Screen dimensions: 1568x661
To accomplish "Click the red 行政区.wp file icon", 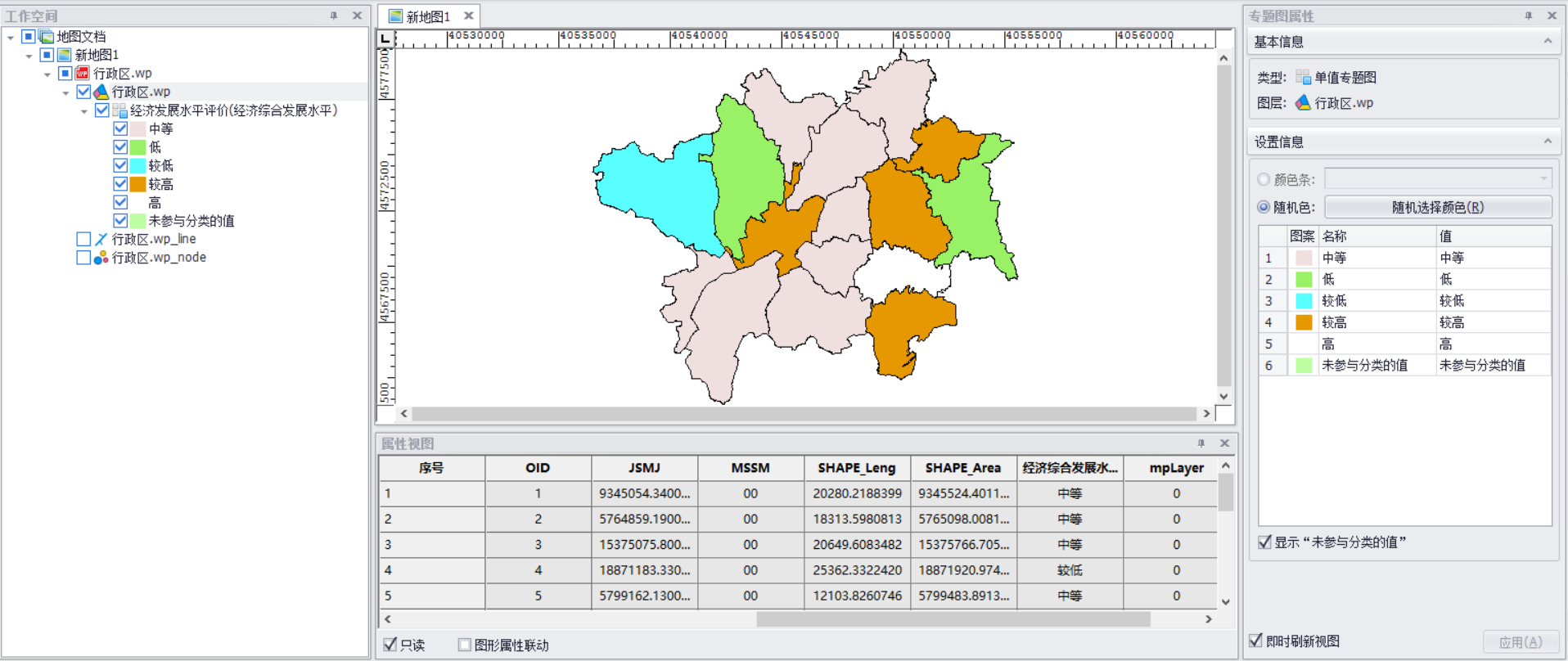I will click(83, 74).
